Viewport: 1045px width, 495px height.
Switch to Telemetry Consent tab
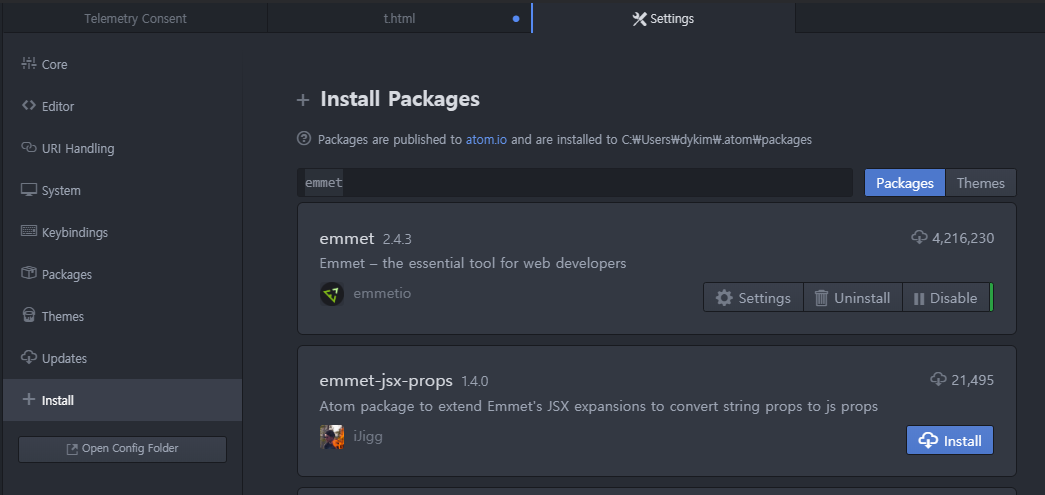[x=135, y=18]
